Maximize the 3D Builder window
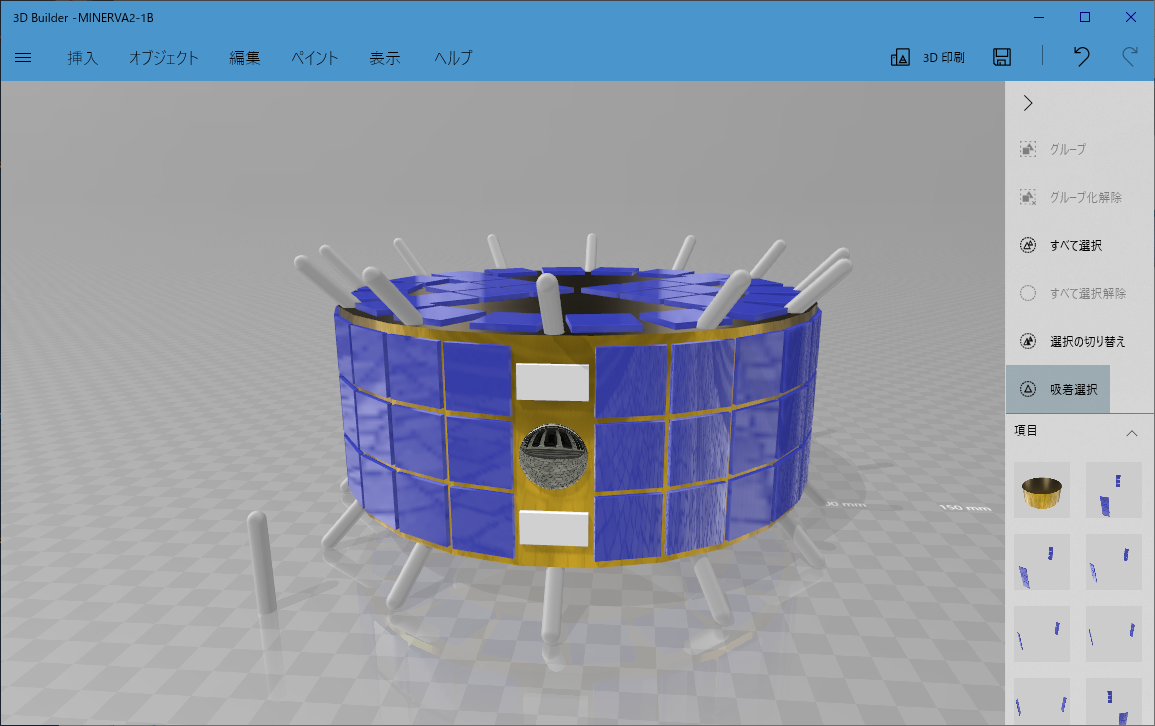This screenshot has width=1155, height=726. (x=1084, y=17)
